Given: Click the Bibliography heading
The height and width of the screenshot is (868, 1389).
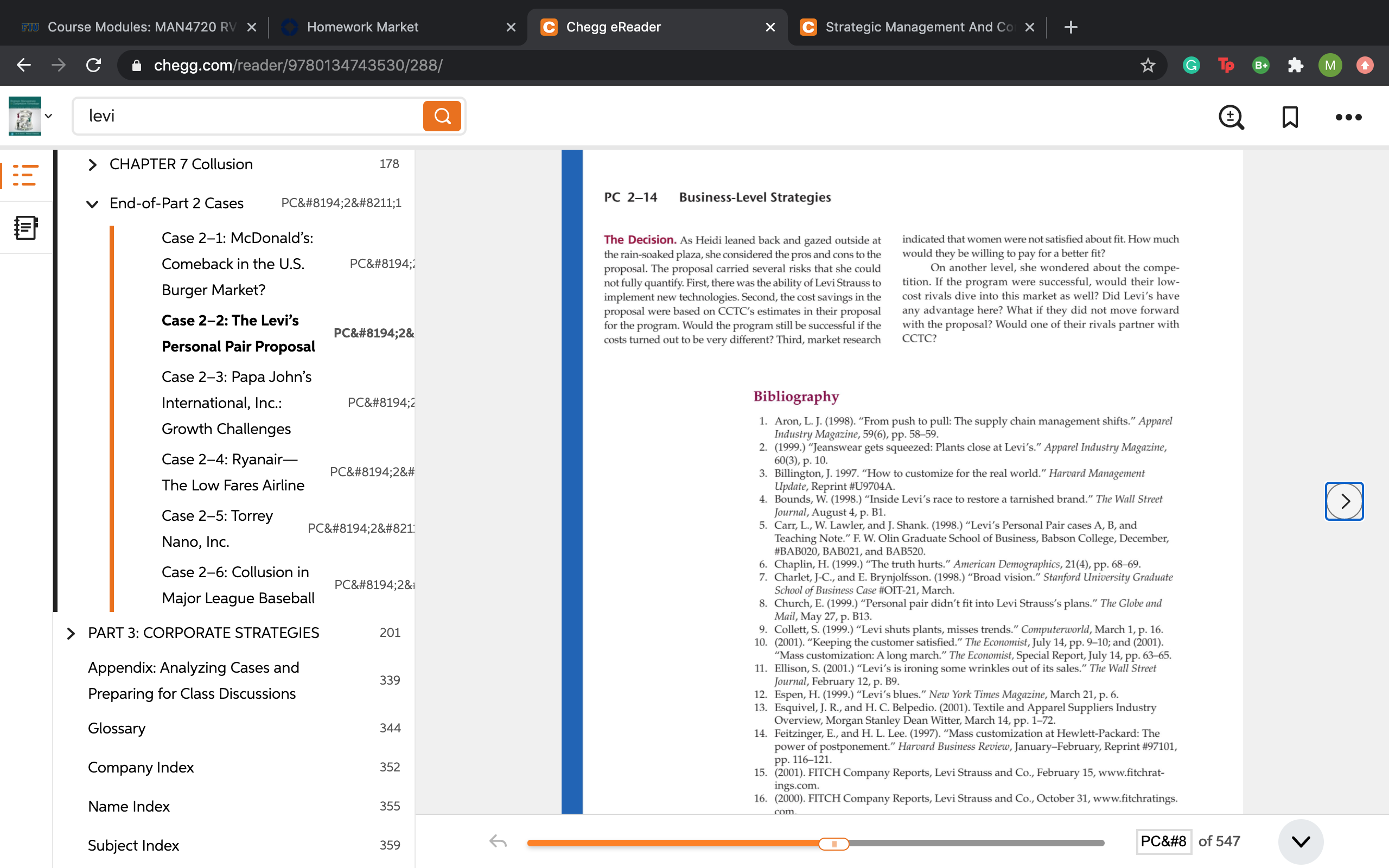Looking at the screenshot, I should [x=795, y=397].
